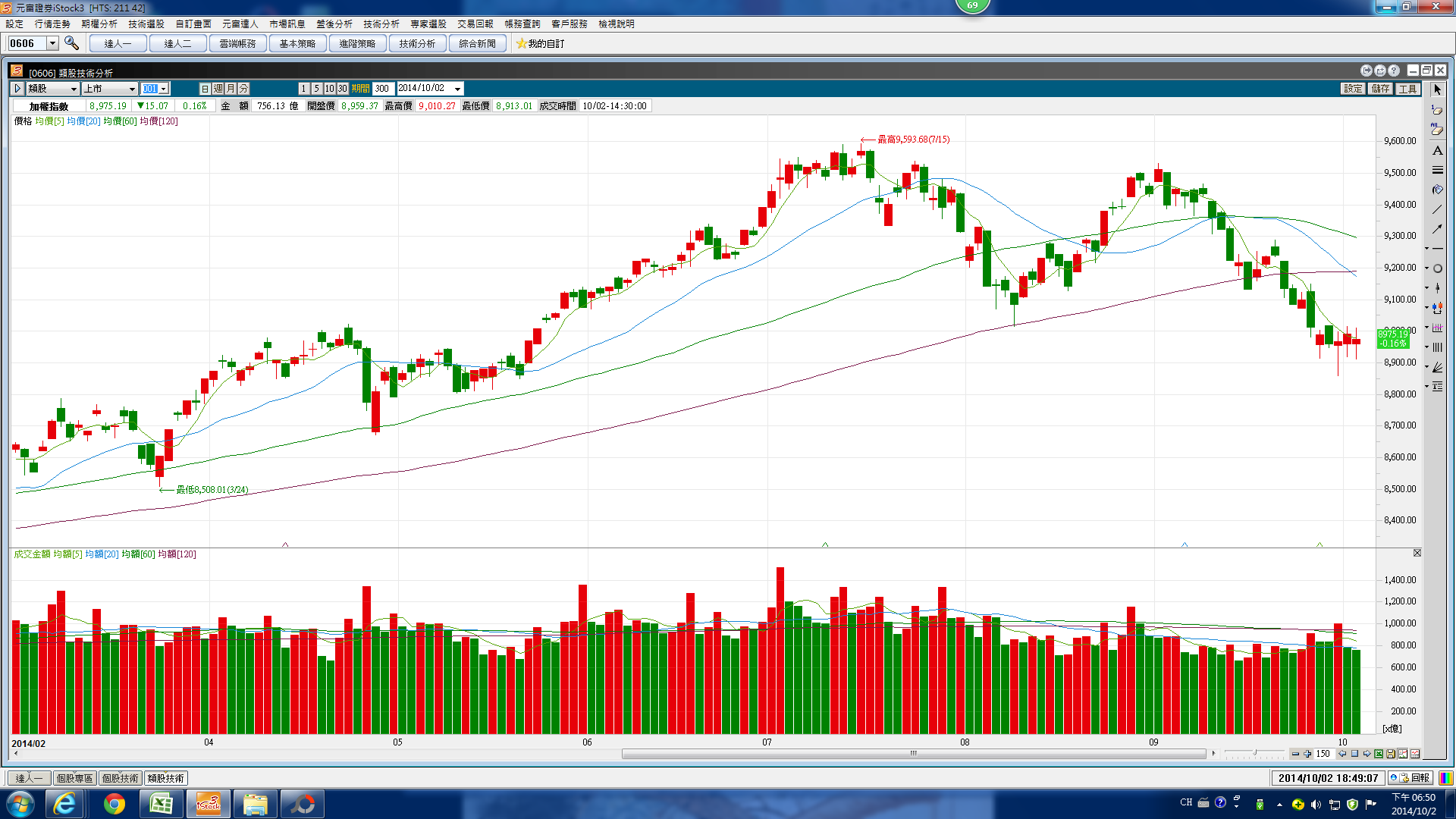This screenshot has width=1456, height=819.
Task: Click the volume speaker icon in system tray
Action: click(x=1316, y=805)
